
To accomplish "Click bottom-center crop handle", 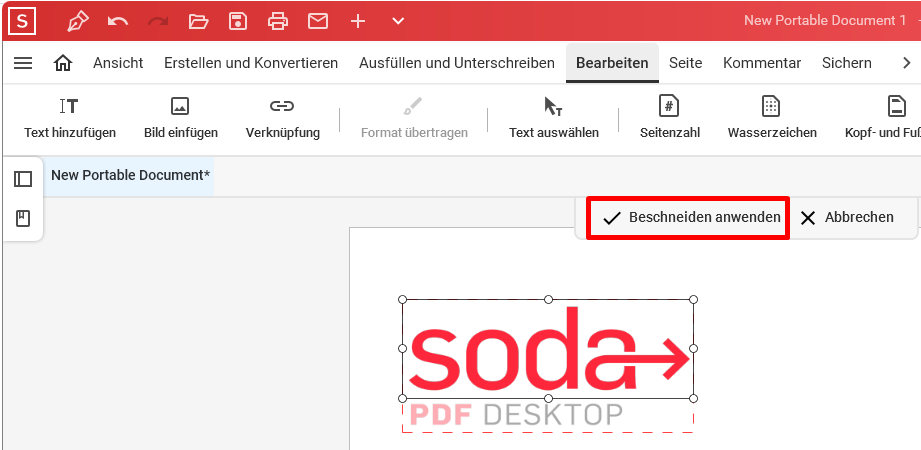I will (x=548, y=398).
